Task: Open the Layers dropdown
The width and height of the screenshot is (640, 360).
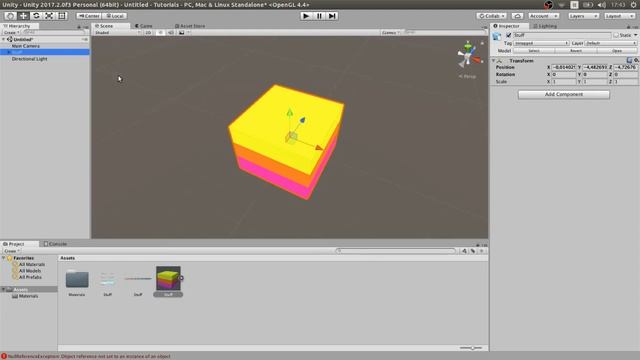Action: (584, 16)
